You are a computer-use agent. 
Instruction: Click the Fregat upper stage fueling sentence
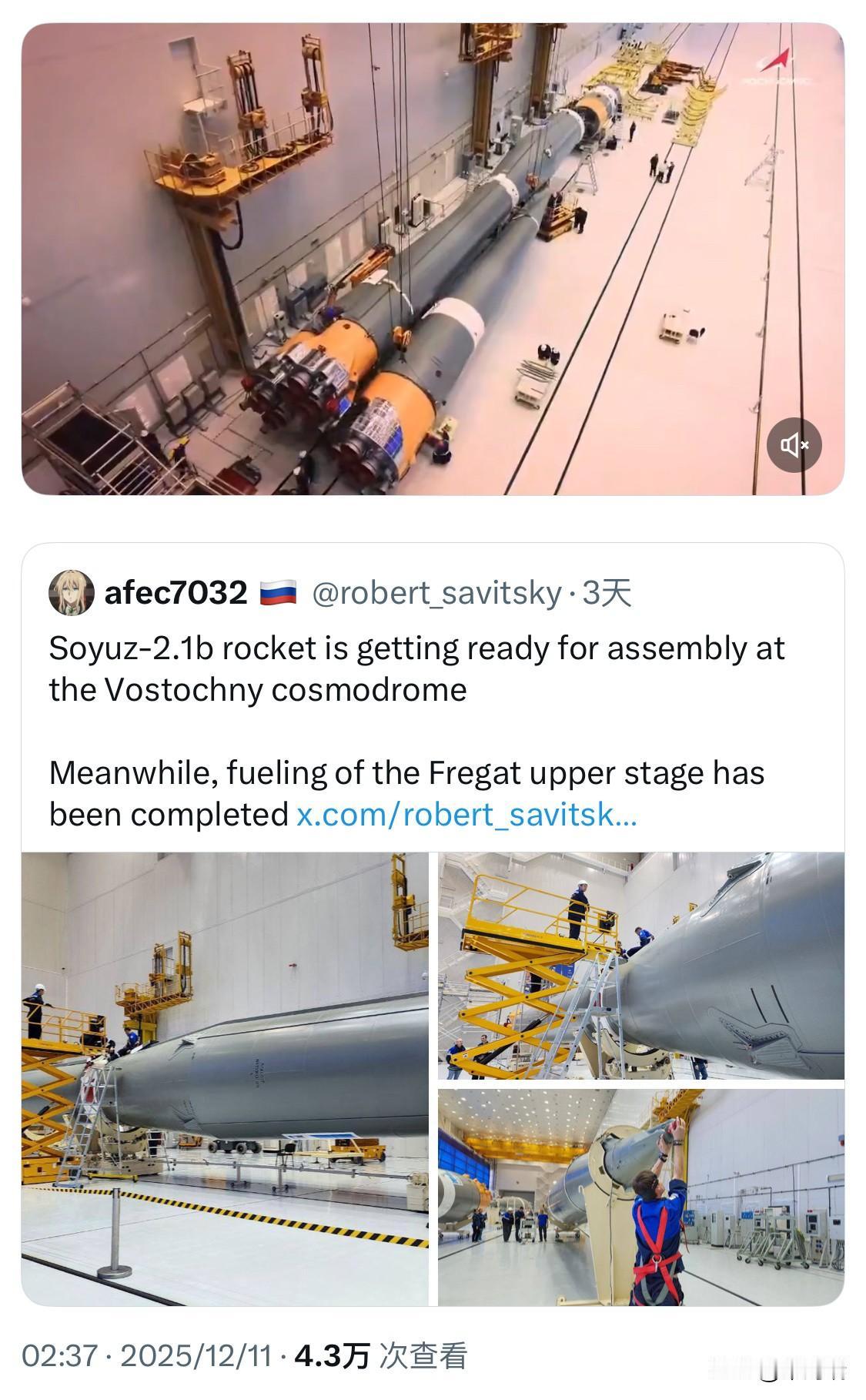(x=406, y=793)
